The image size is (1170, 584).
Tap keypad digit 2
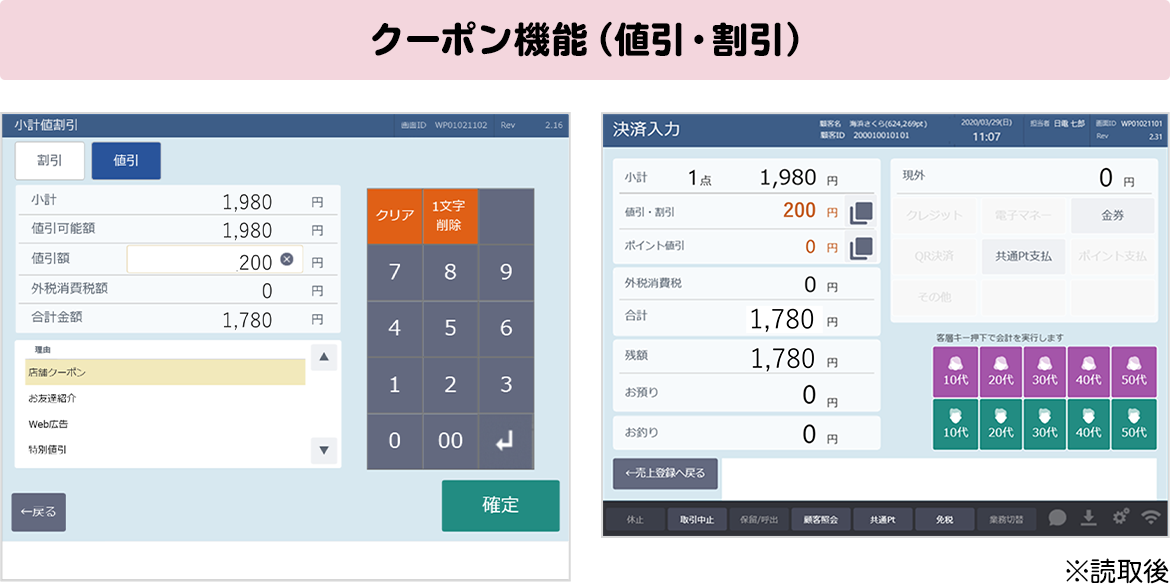pos(450,385)
